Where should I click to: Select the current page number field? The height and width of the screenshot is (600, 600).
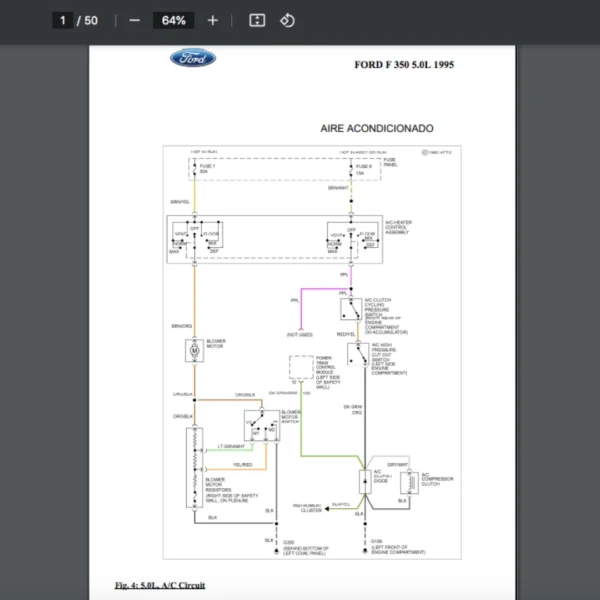(61, 20)
